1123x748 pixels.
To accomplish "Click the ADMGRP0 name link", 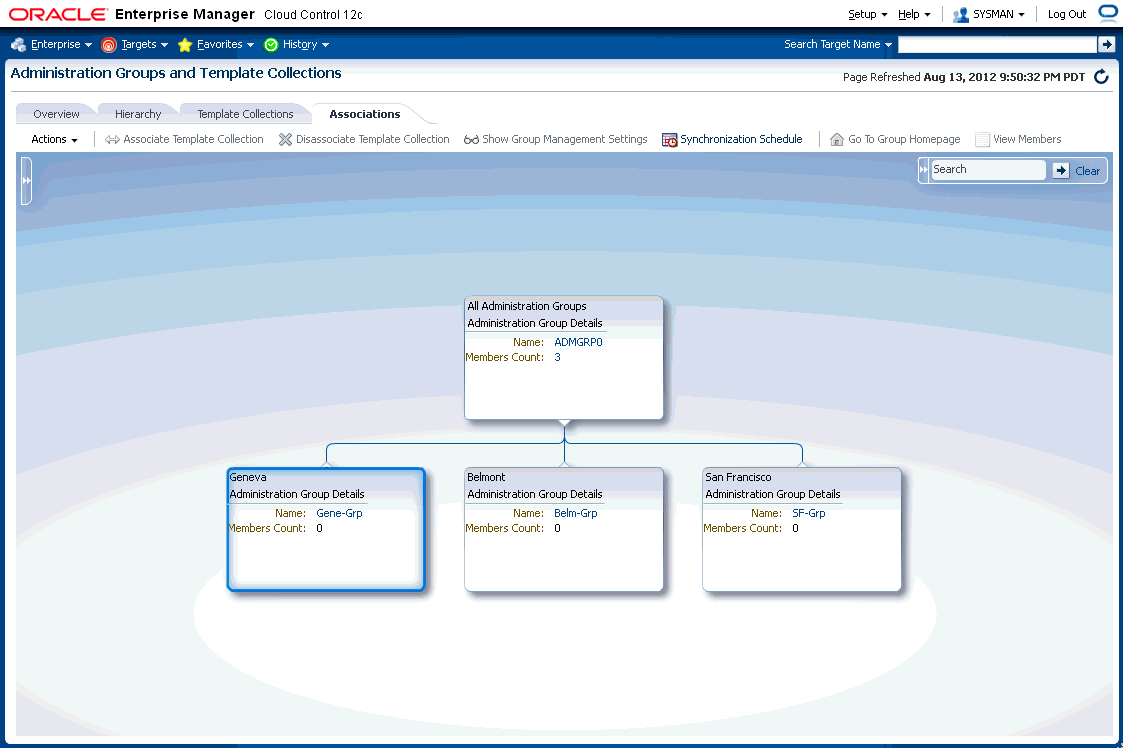I will [x=578, y=342].
